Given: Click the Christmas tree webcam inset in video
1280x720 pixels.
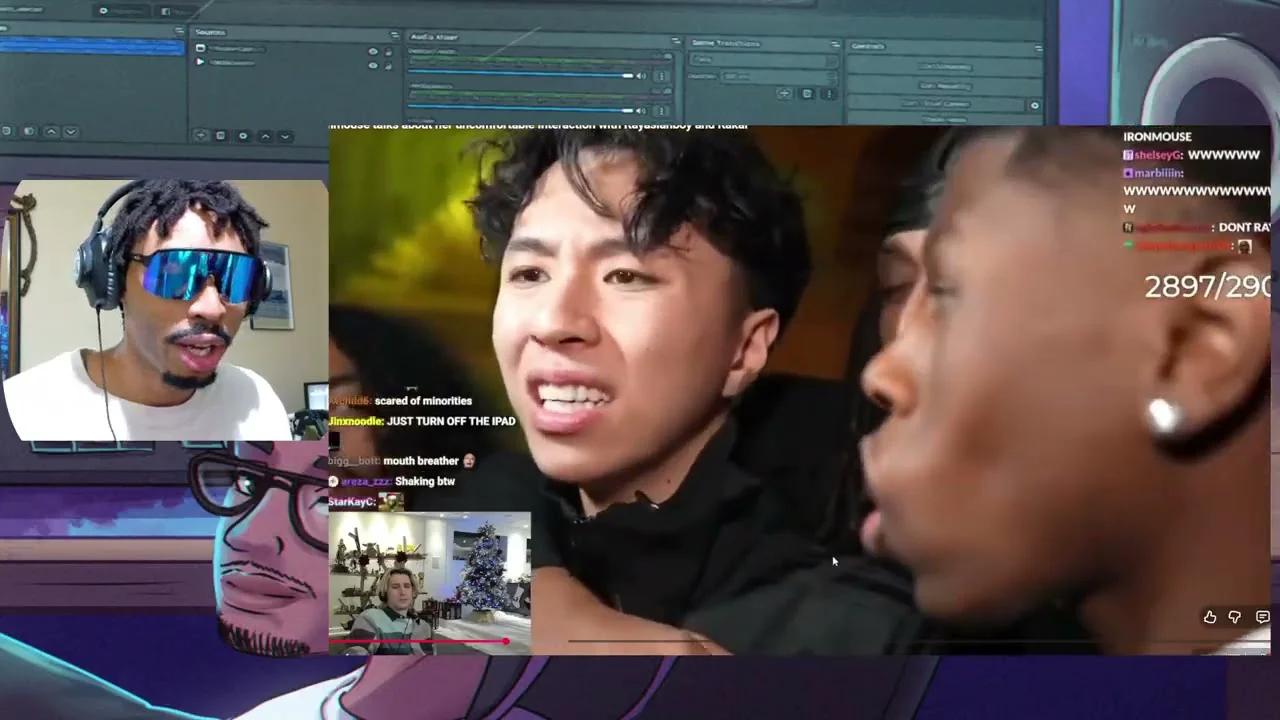Looking at the screenshot, I should pos(430,583).
